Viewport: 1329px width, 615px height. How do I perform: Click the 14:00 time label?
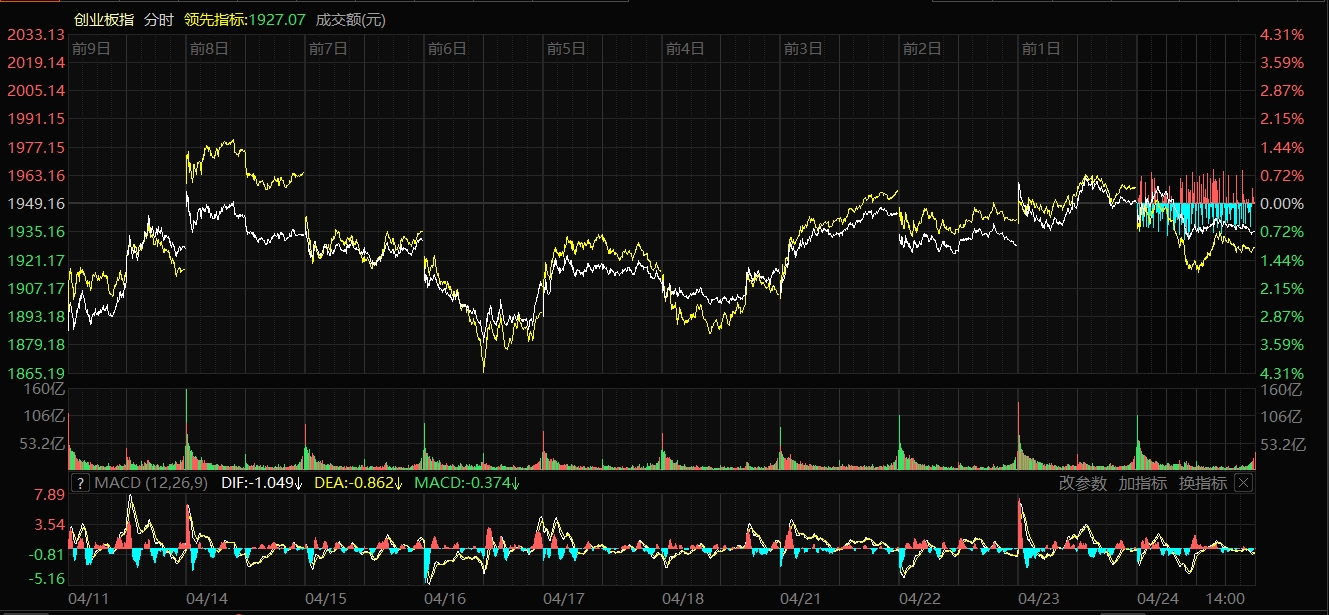pyautogui.click(x=1226, y=599)
